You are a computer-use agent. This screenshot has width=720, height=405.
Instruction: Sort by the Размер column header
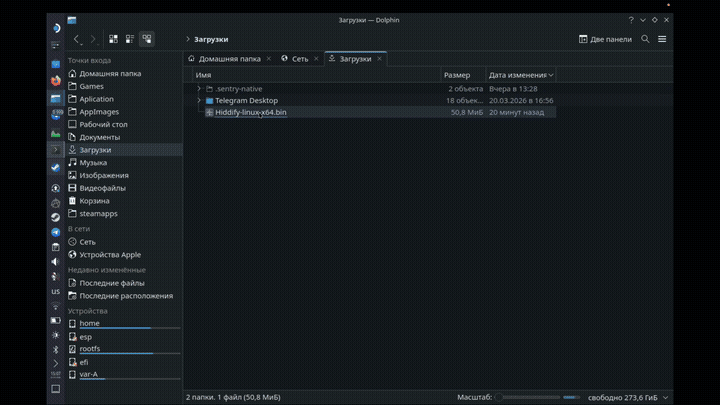tap(463, 75)
